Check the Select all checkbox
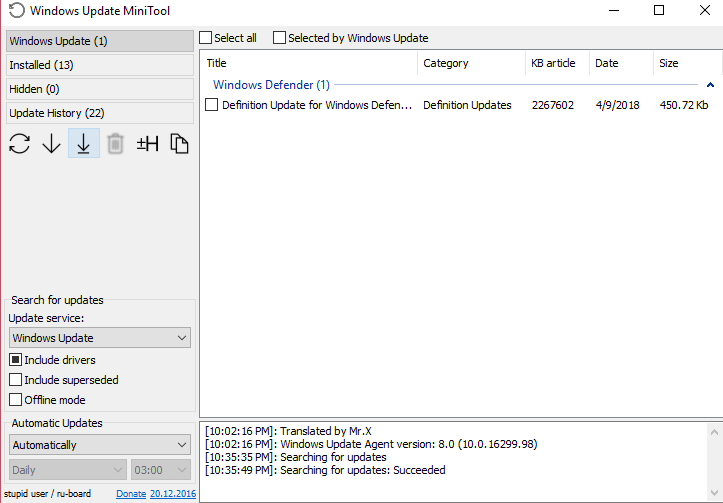Viewport: 723px width, 503px height. (206, 38)
